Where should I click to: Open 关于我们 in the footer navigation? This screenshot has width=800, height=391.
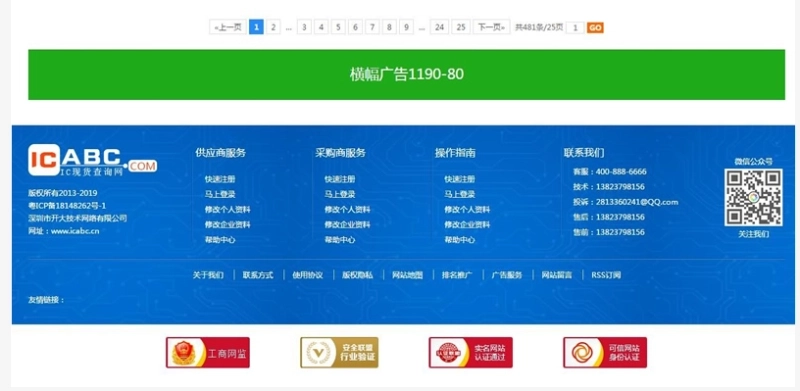(208, 275)
